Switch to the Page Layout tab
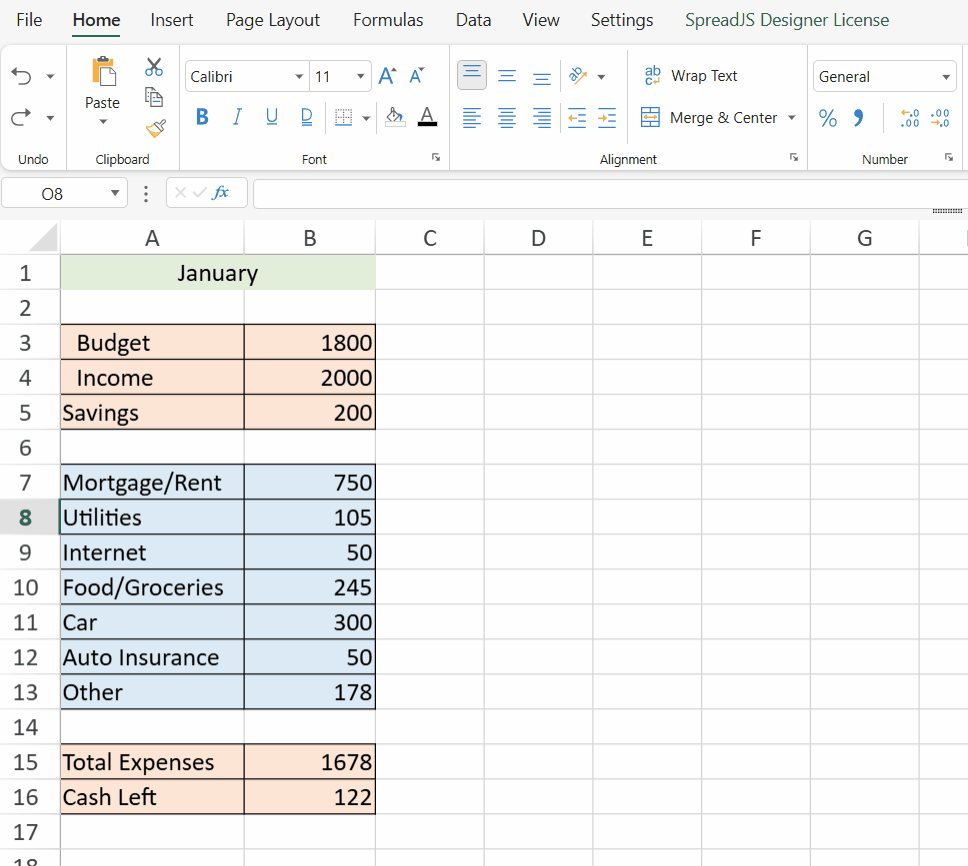The image size is (968, 866). (x=273, y=20)
